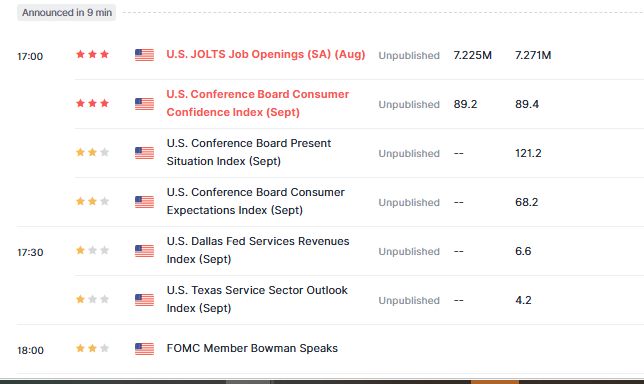This screenshot has height=384, width=644.
Task: Click the US flag beside Consumer Expectations Index
Action: point(145,202)
